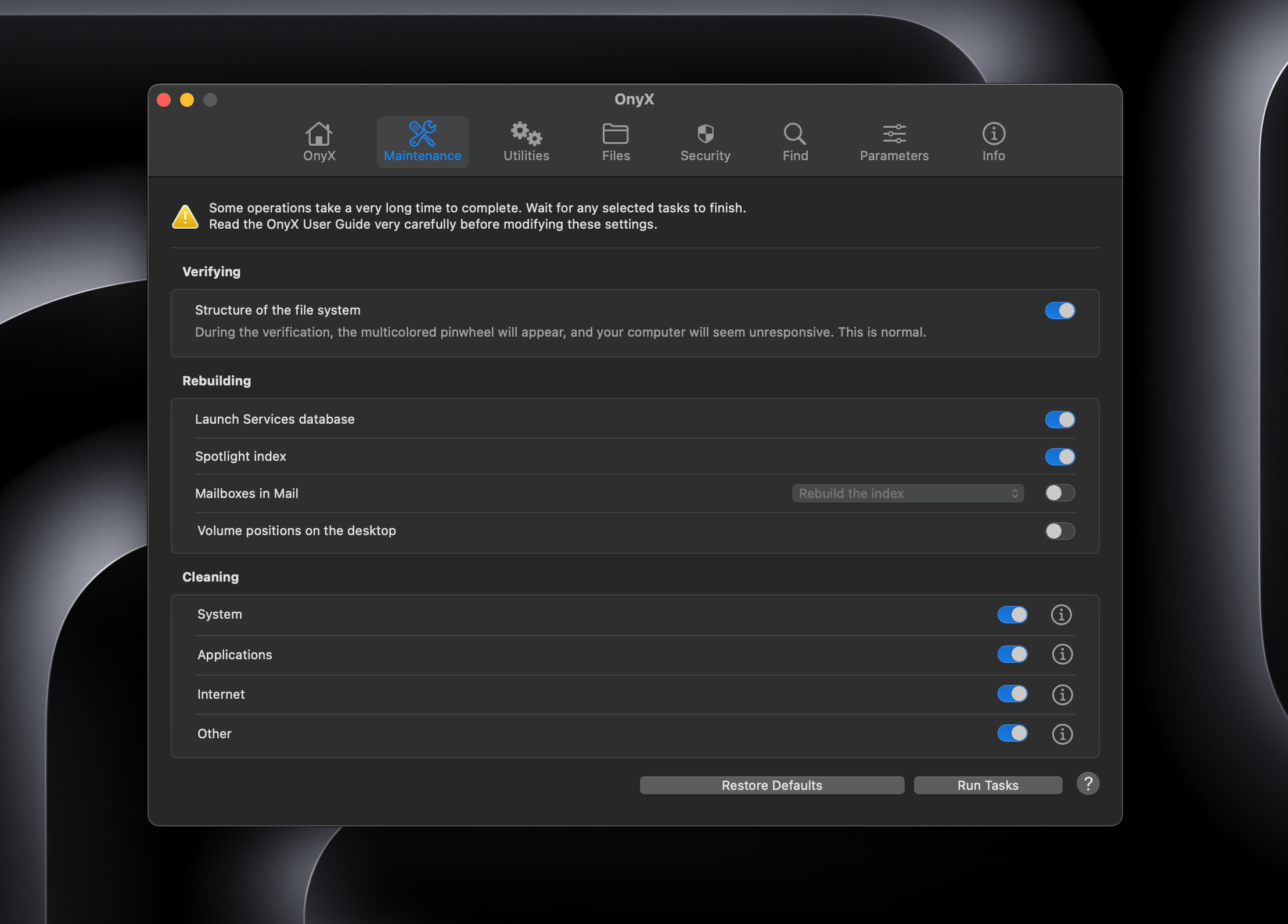
Task: Disable Structure of the file system toggle
Action: [1060, 311]
